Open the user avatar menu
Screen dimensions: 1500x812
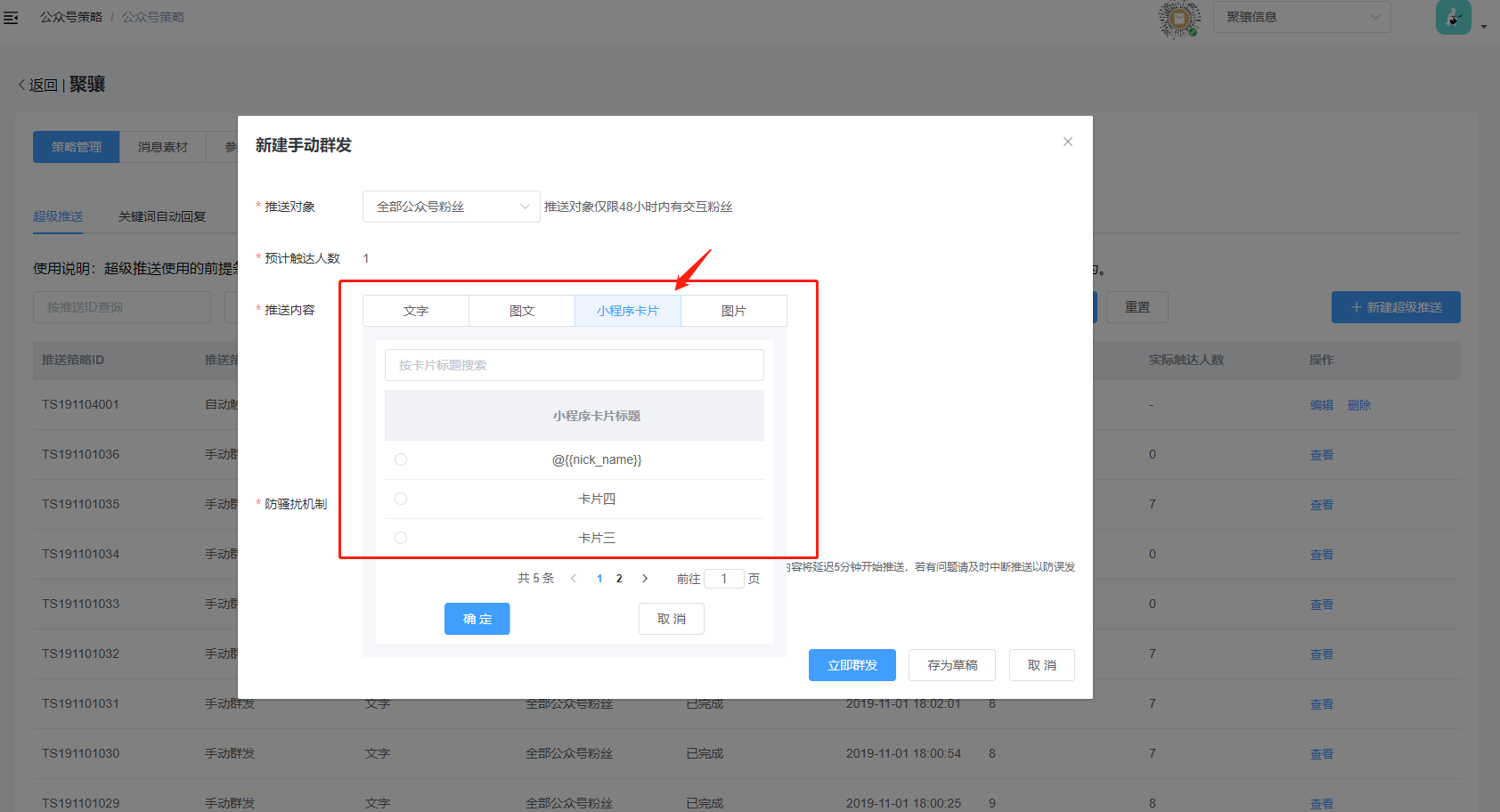pos(1453,18)
